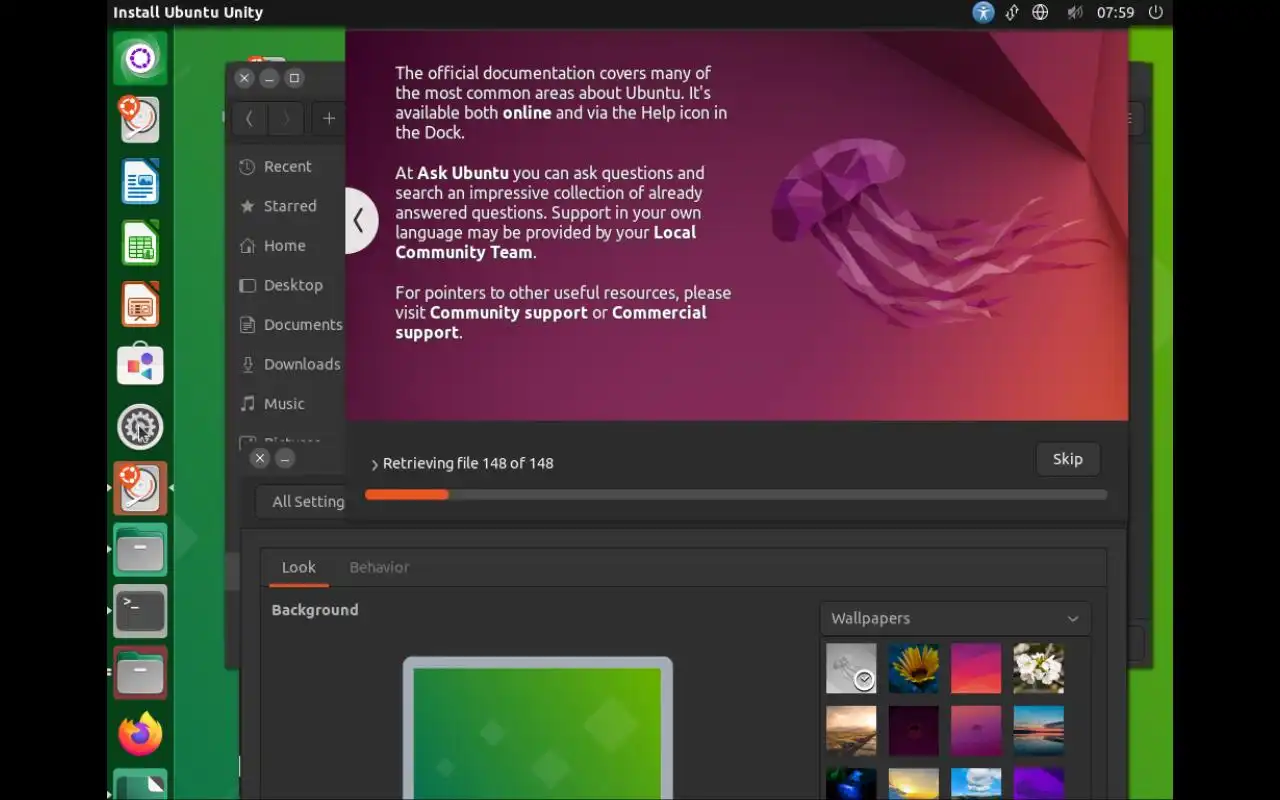Open the Ask Ubuntu link

[x=463, y=173]
